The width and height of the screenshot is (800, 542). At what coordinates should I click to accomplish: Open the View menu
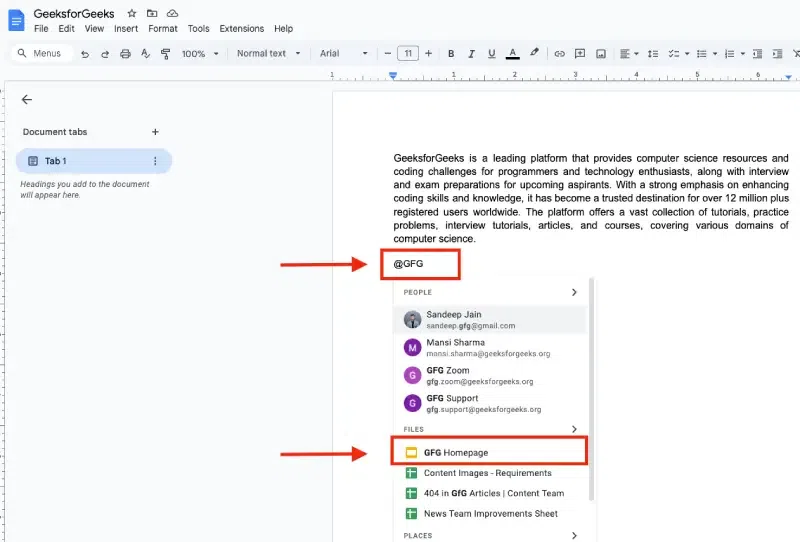tap(94, 29)
